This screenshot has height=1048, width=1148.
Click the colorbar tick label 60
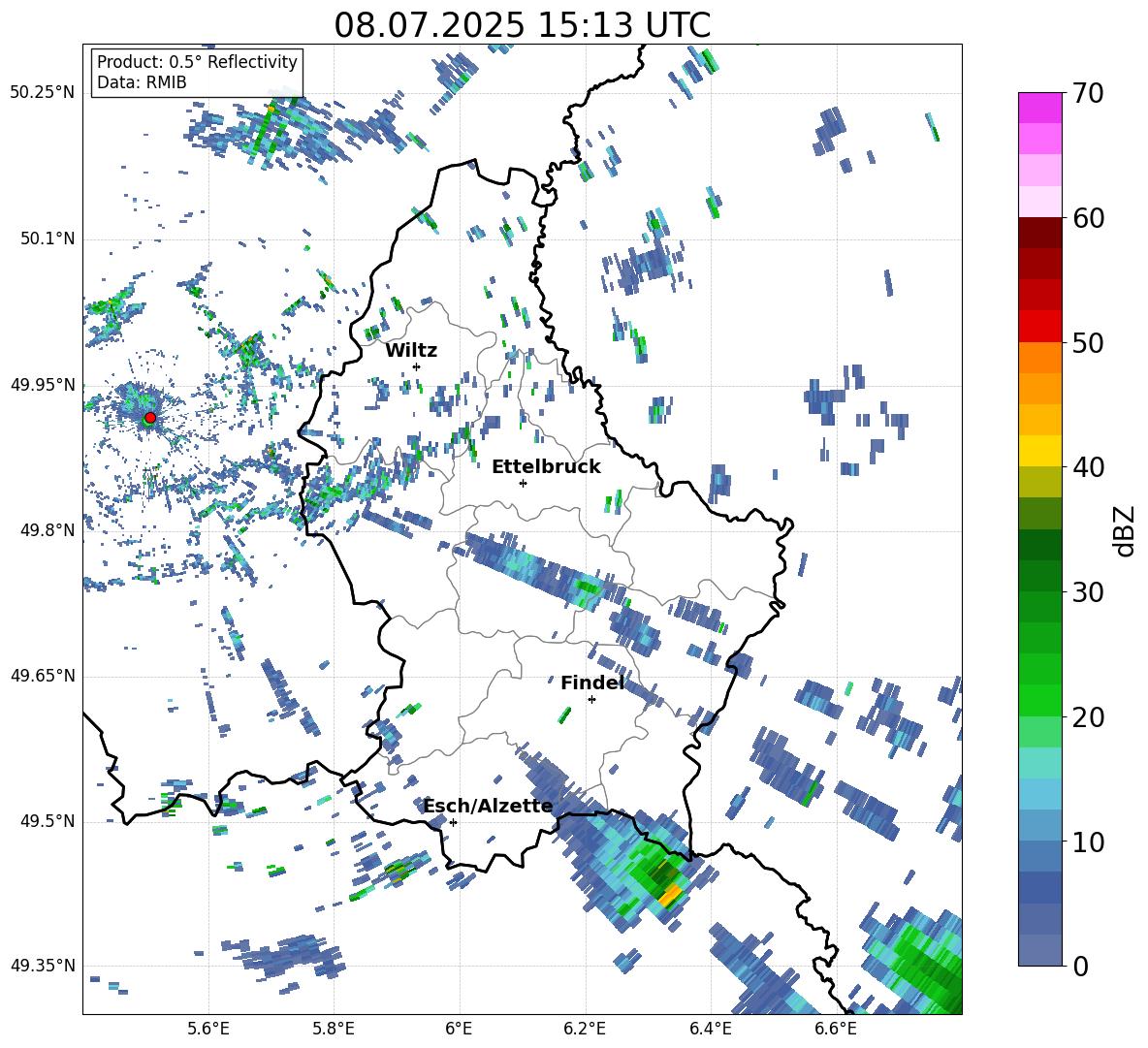click(x=1089, y=218)
